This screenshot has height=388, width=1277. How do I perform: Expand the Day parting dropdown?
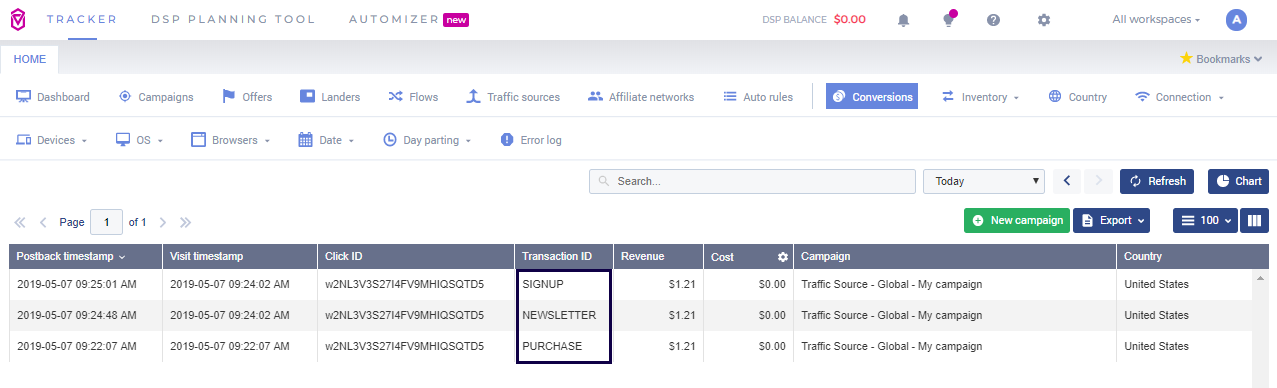428,140
